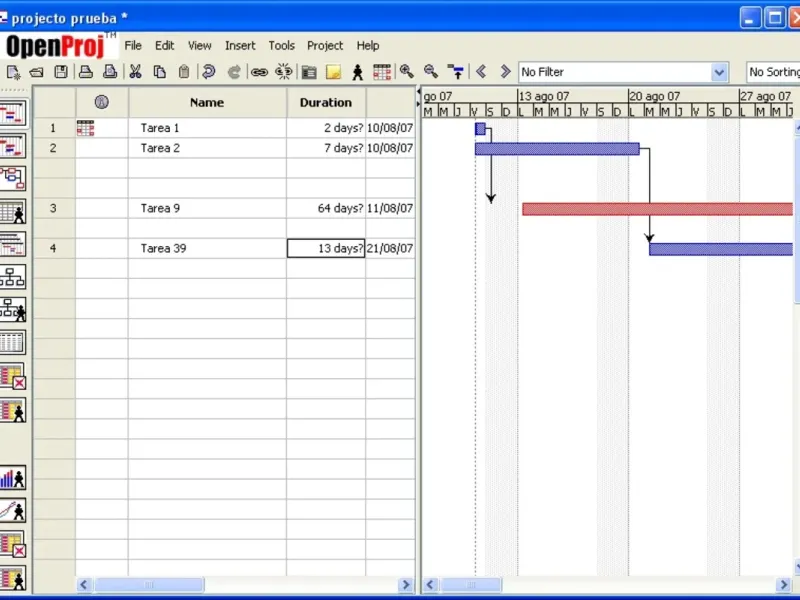Viewport: 800px width, 600px height.
Task: Click the Cut scissors icon
Action: click(135, 72)
